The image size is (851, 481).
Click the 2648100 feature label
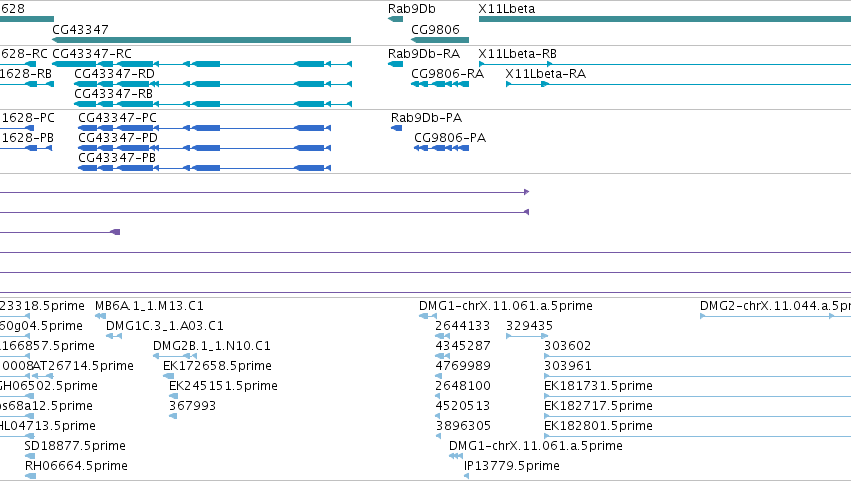(x=463, y=386)
